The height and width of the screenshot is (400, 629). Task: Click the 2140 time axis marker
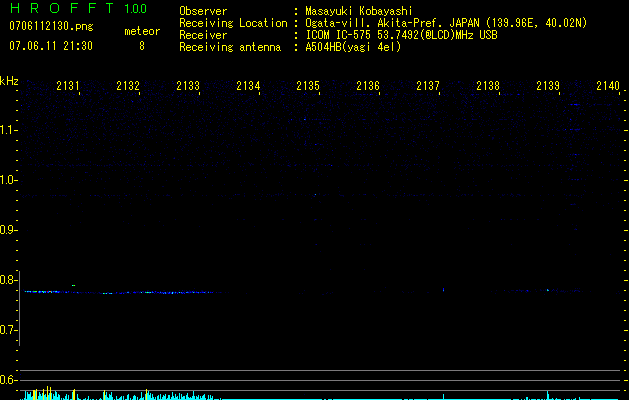[608, 86]
